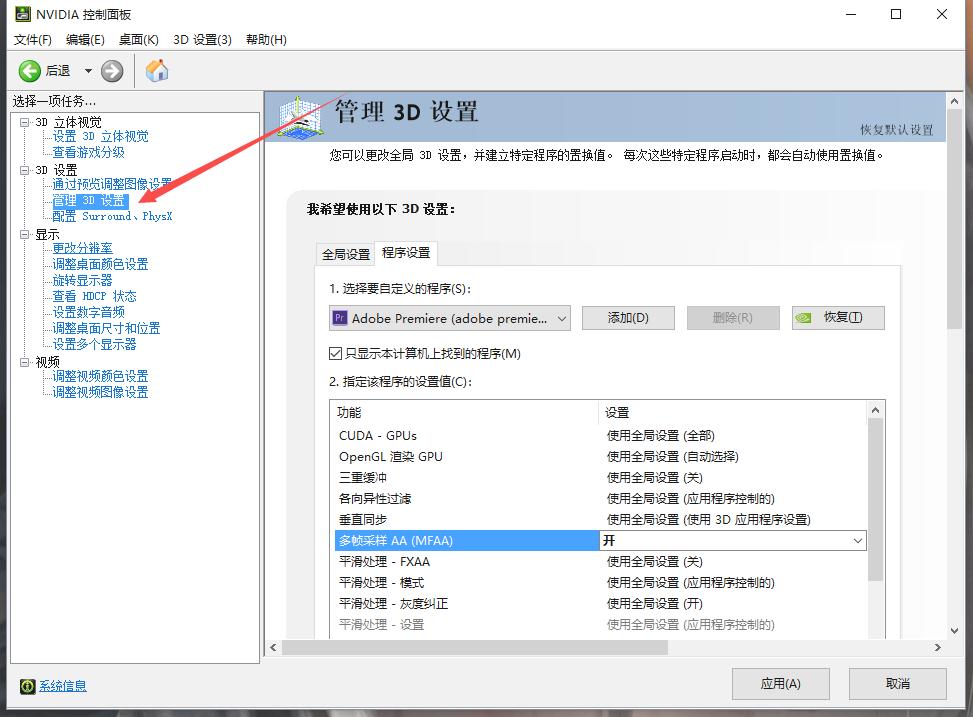Open 设置多个显示器 page
This screenshot has width=973, height=717.
[x=94, y=345]
